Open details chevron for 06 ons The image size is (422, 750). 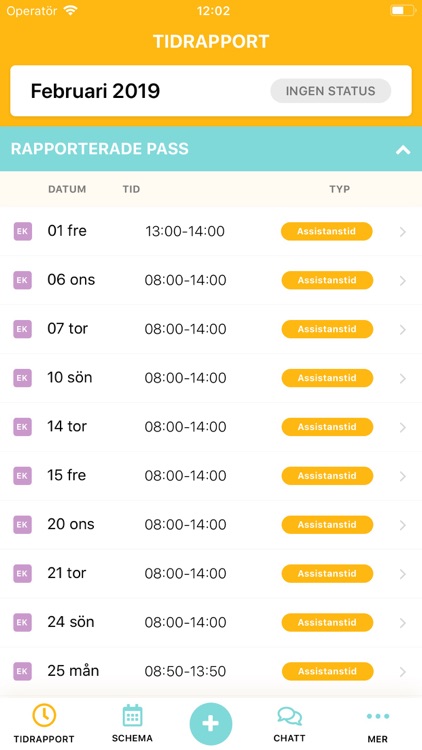(402, 281)
